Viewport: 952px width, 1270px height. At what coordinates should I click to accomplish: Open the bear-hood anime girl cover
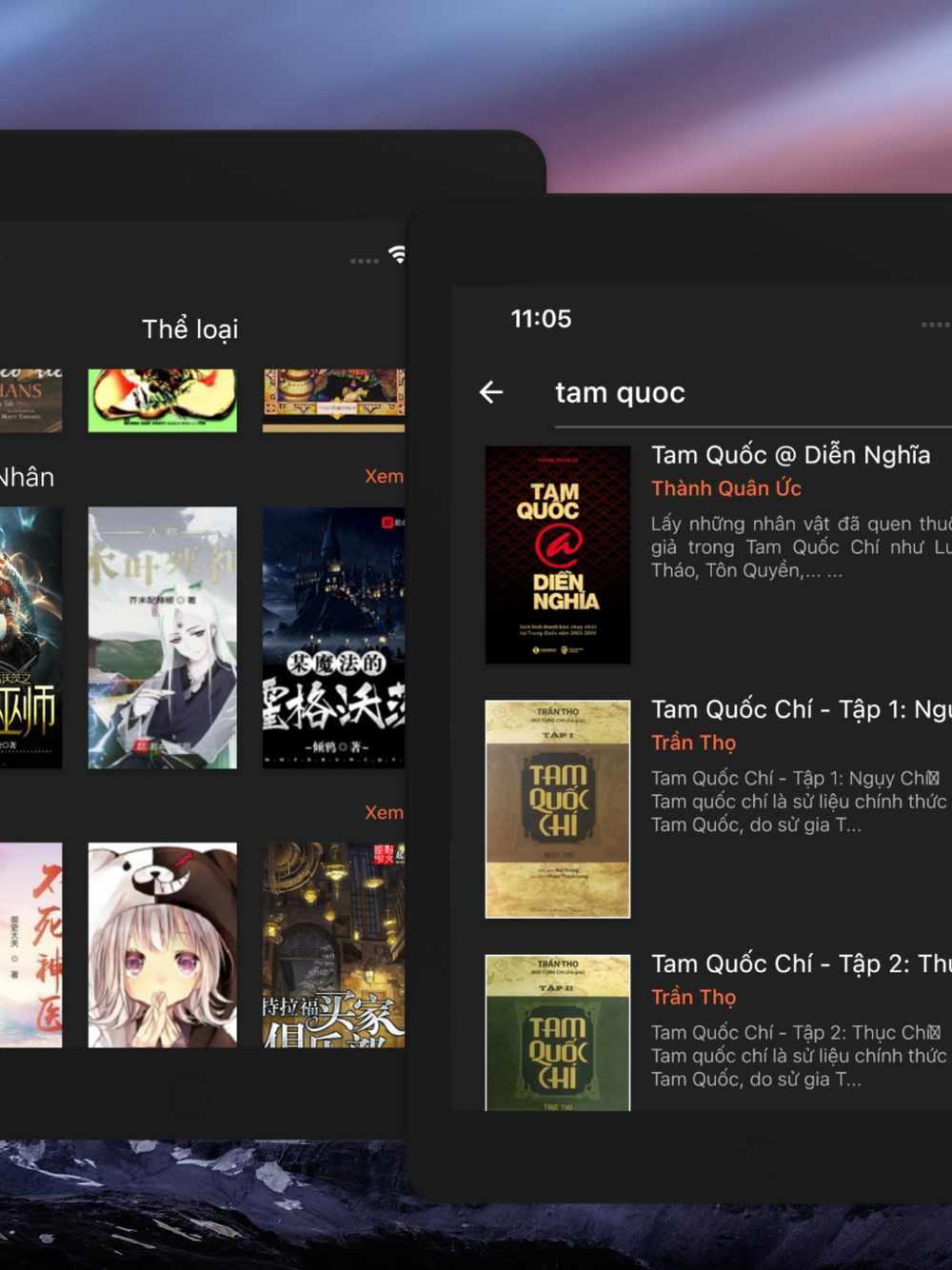[x=163, y=944]
